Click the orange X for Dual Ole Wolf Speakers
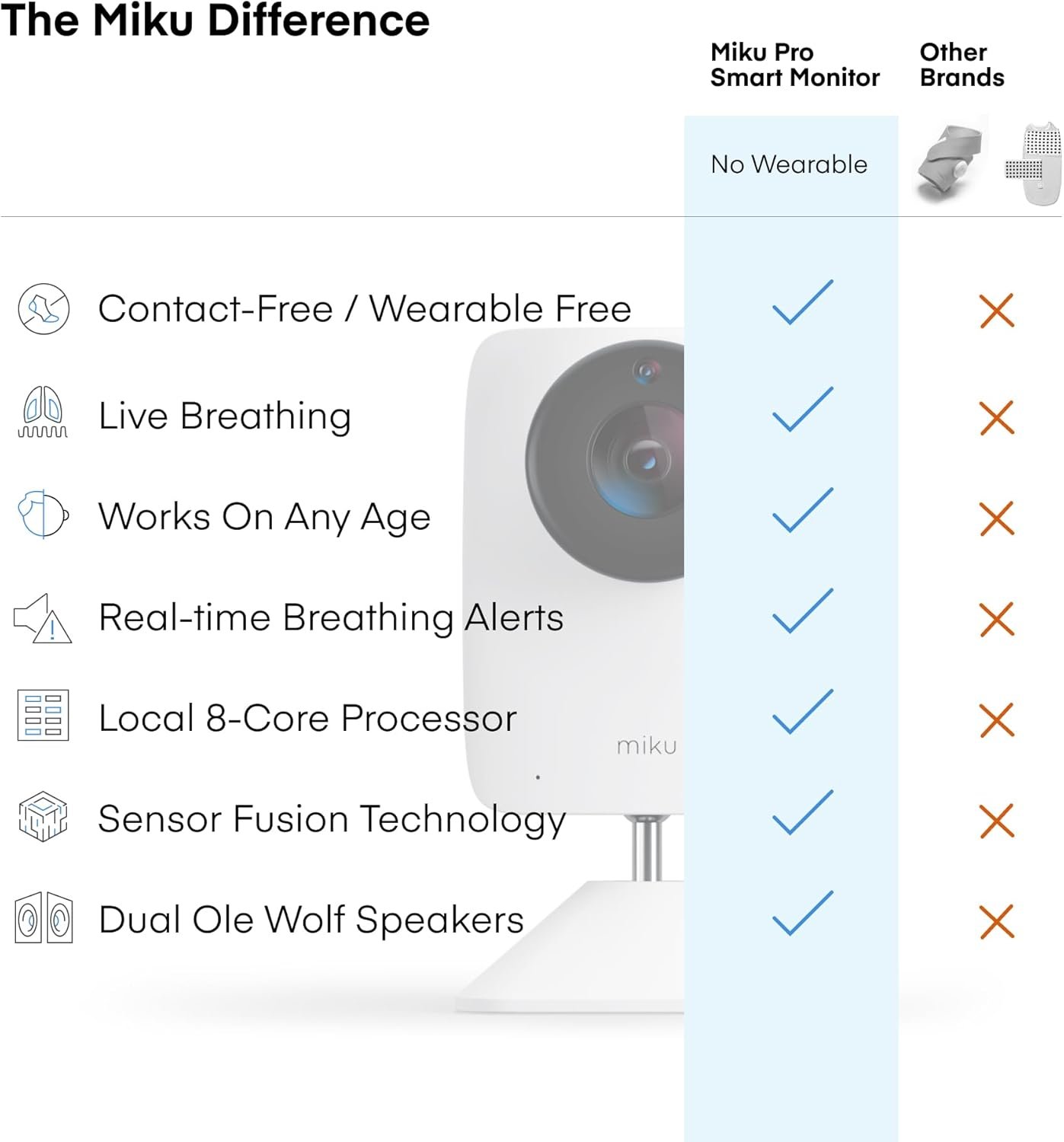 [996, 921]
